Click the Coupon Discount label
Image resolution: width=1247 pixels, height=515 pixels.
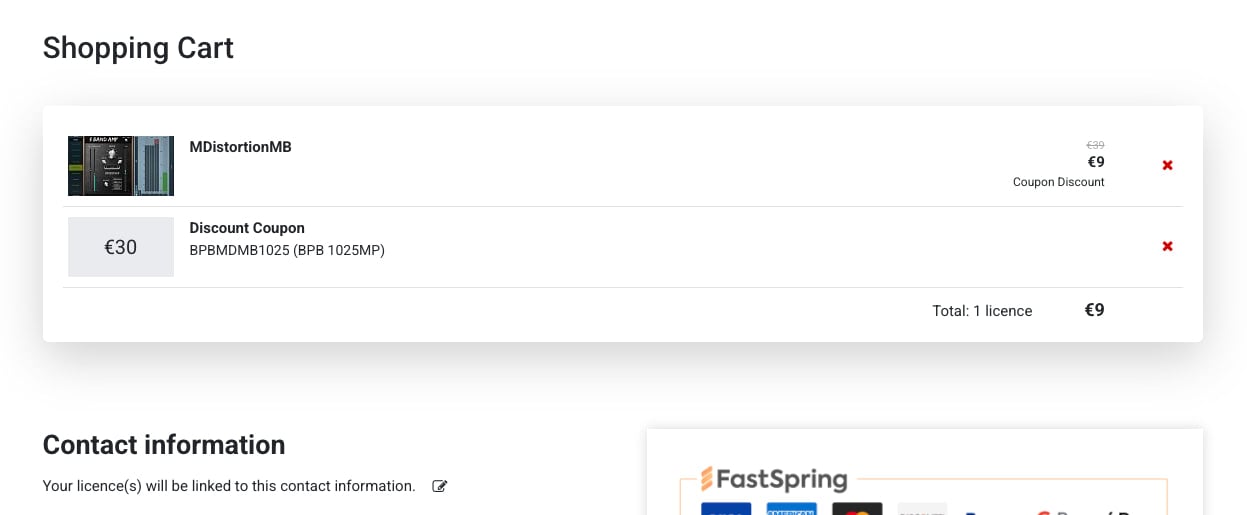(x=1058, y=182)
